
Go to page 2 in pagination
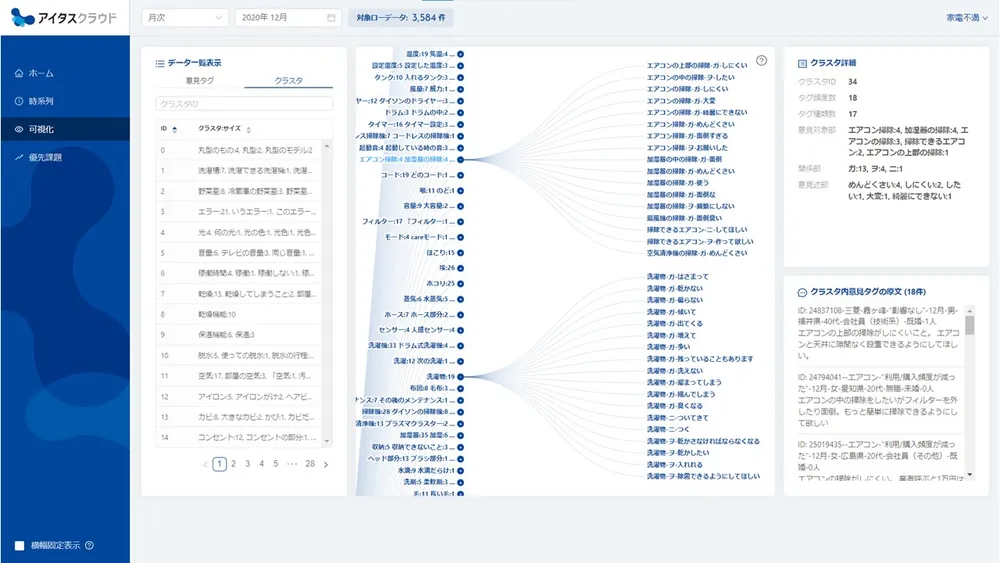click(x=233, y=464)
